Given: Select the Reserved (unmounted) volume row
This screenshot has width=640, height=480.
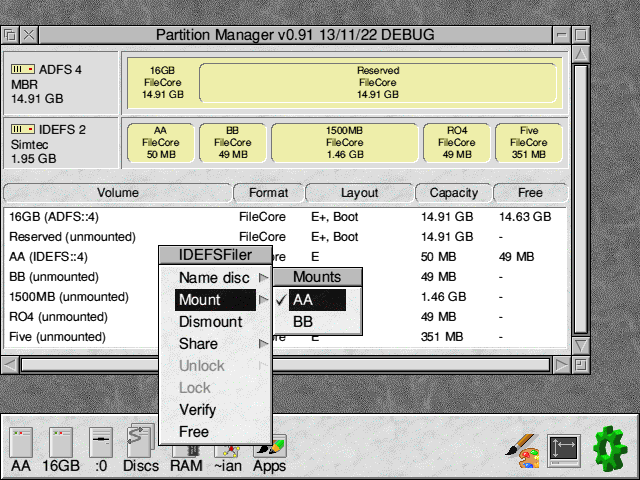Looking at the screenshot, I should tap(285, 237).
